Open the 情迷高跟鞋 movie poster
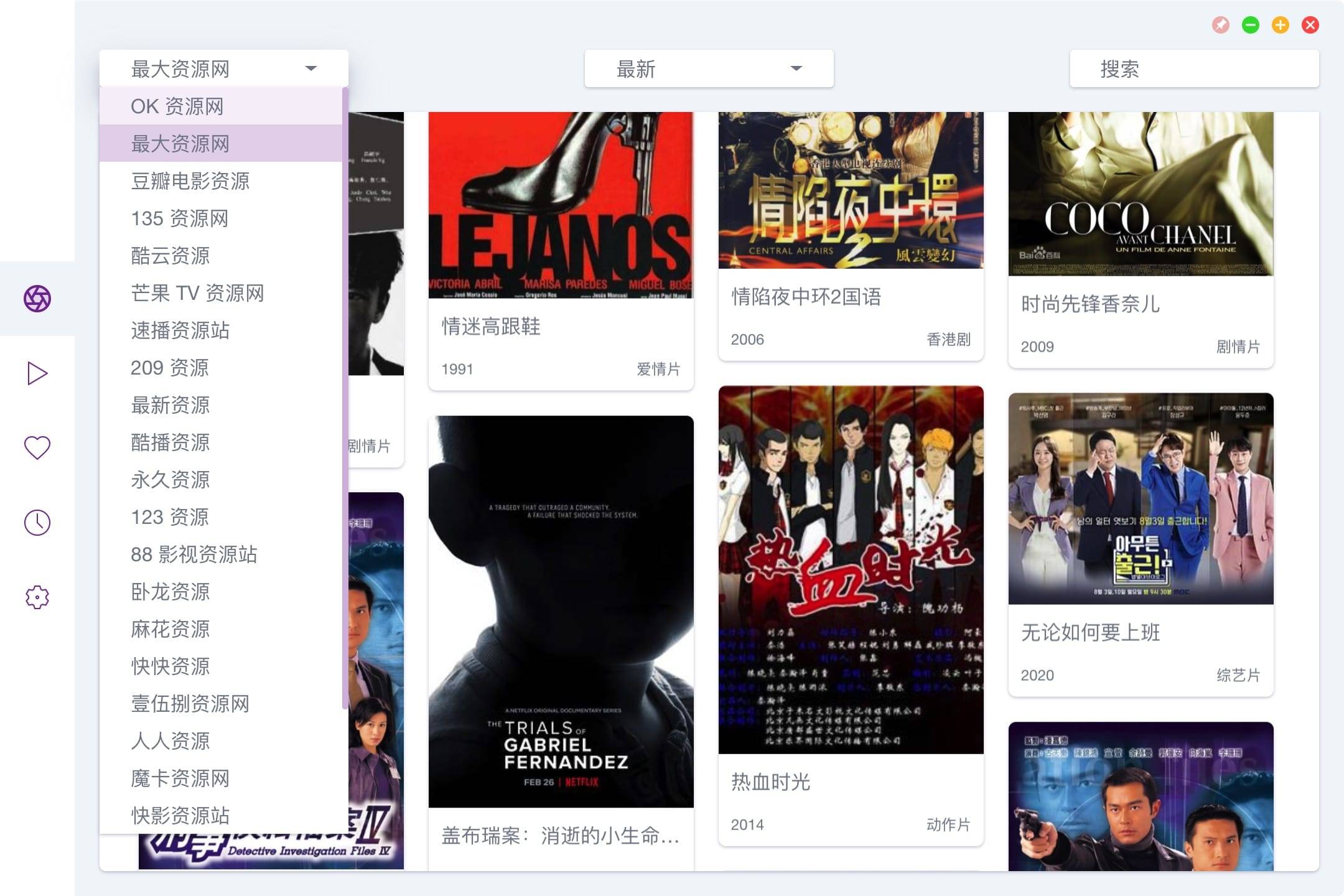Viewport: 1344px width, 896px height. point(561,205)
